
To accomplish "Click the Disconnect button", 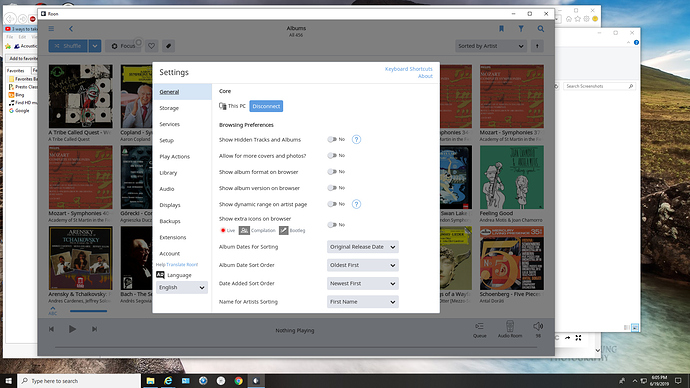I will coord(266,106).
